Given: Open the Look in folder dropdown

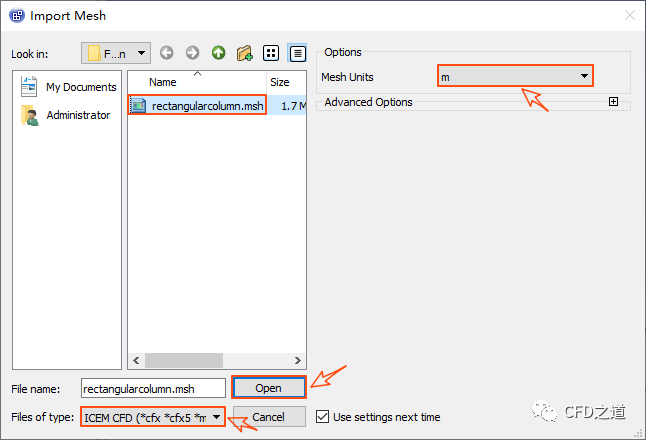Looking at the screenshot, I should (x=116, y=53).
